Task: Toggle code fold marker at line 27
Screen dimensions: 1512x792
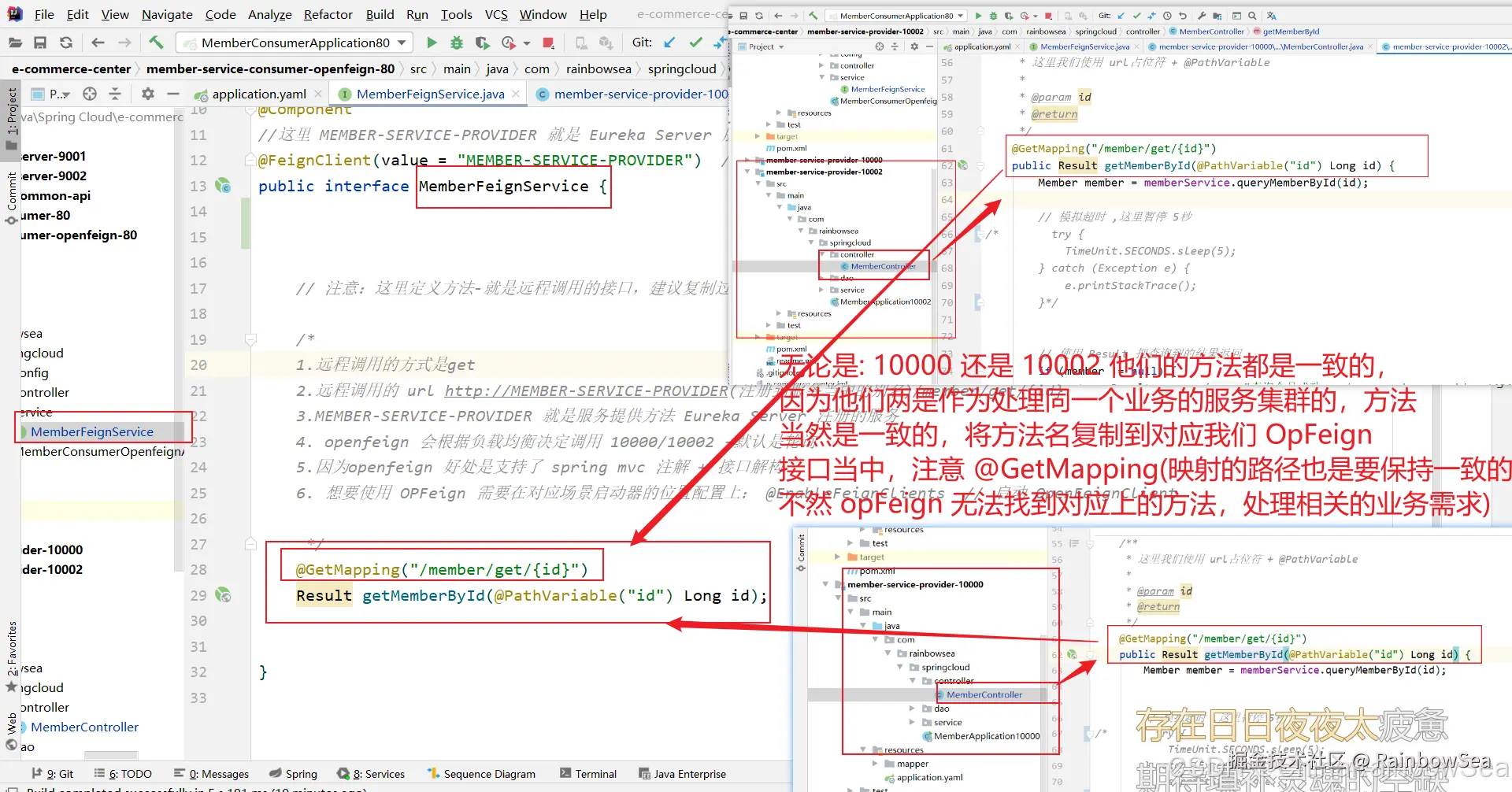Action: pos(250,544)
